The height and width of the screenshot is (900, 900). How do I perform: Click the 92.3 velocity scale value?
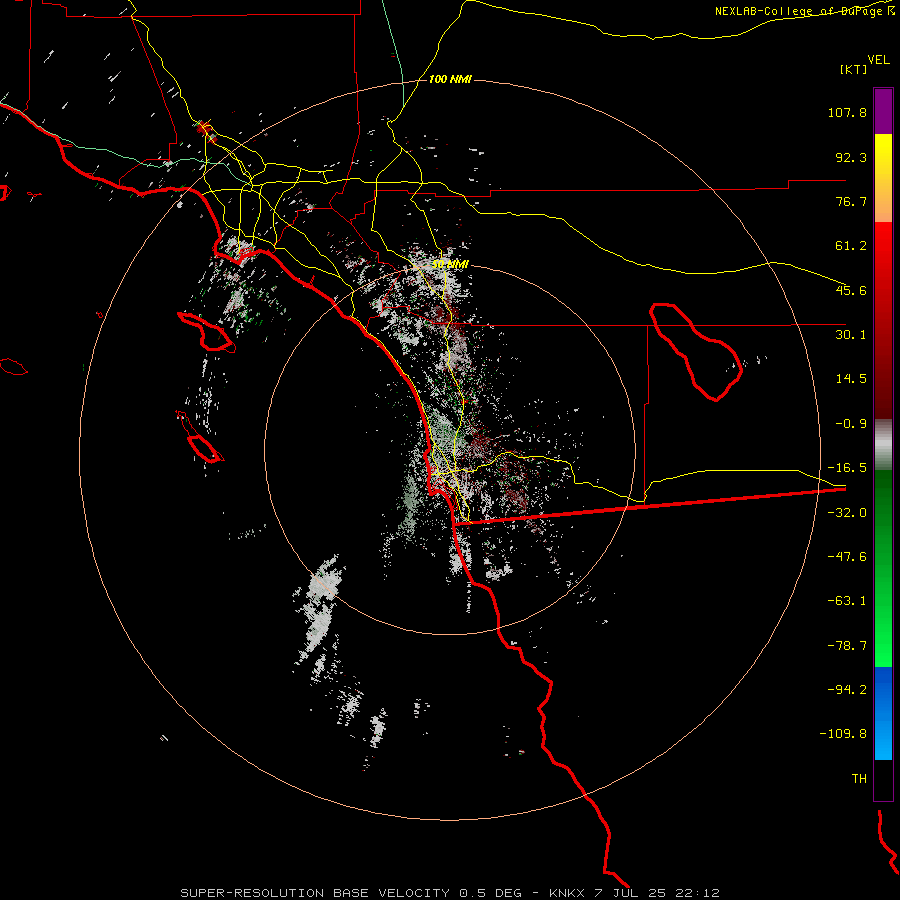coord(851,157)
